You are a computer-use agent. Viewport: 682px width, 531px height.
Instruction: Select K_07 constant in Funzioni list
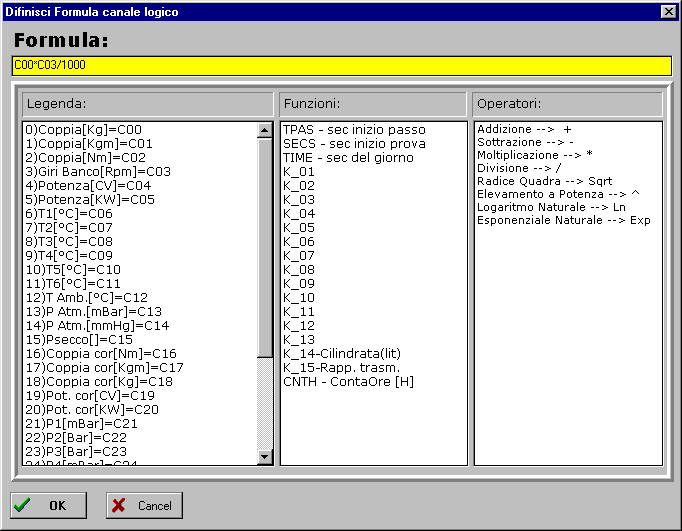pyautogui.click(x=299, y=255)
